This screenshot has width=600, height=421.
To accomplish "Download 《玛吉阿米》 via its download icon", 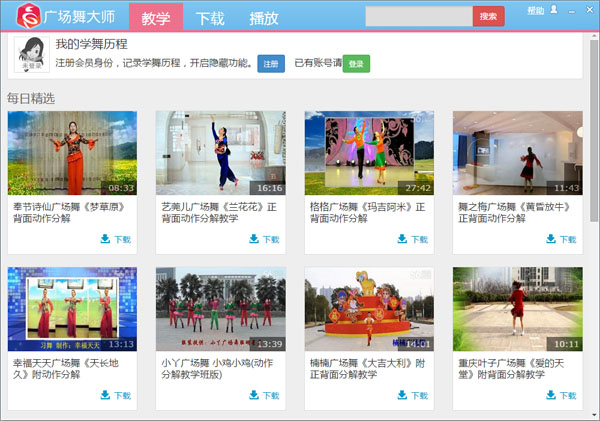I will [403, 239].
